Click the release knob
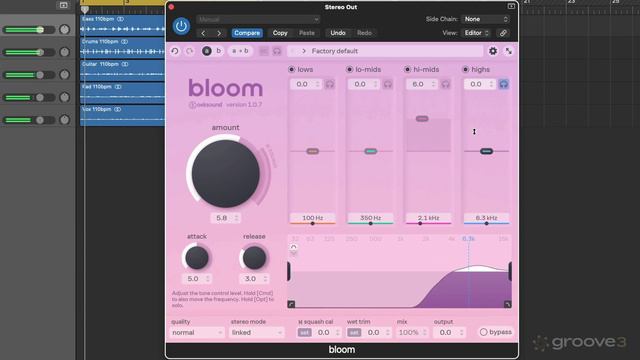The height and width of the screenshot is (360, 640). [x=254, y=258]
